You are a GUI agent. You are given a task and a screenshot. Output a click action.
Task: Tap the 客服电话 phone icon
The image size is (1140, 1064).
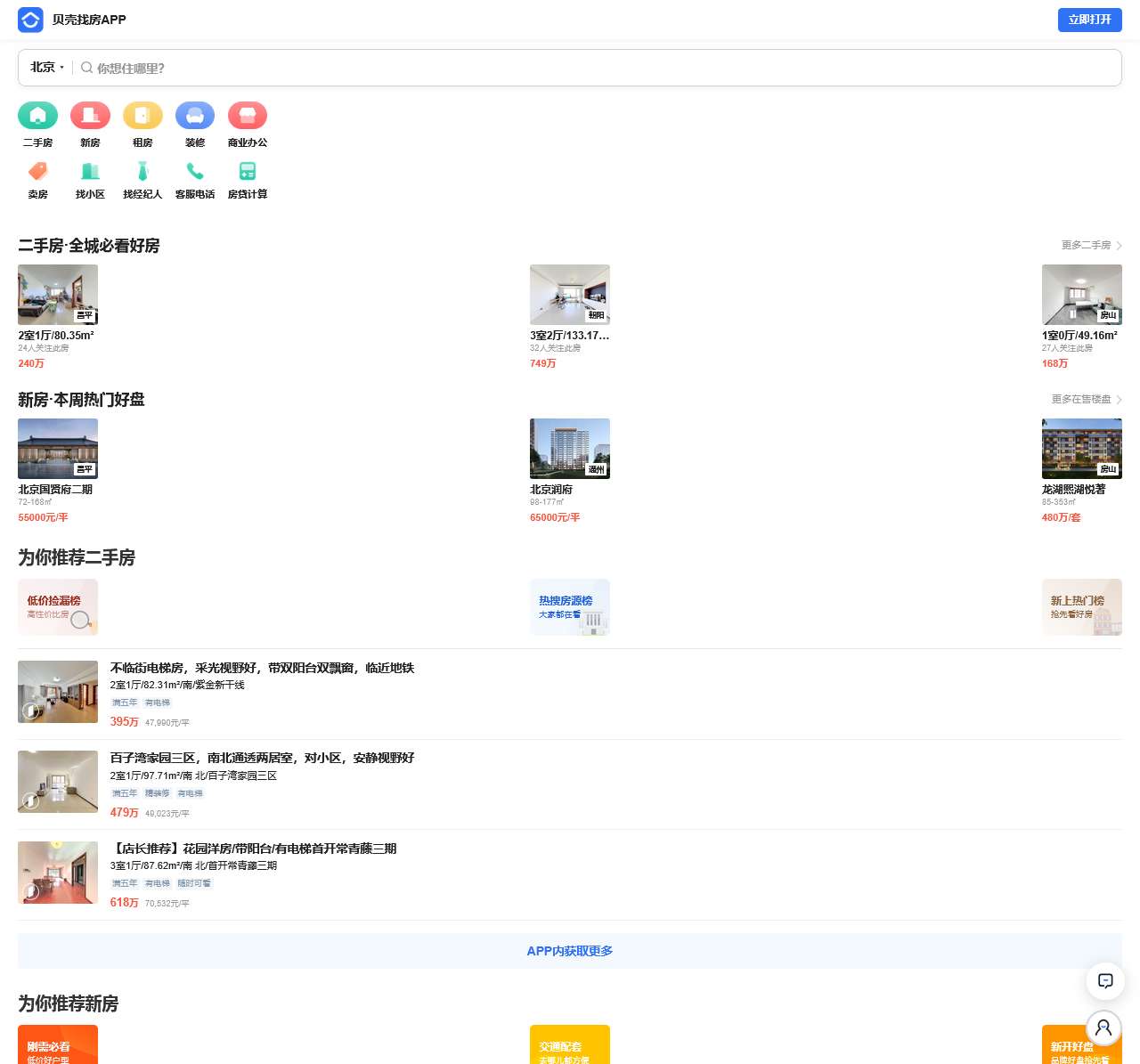click(x=195, y=171)
